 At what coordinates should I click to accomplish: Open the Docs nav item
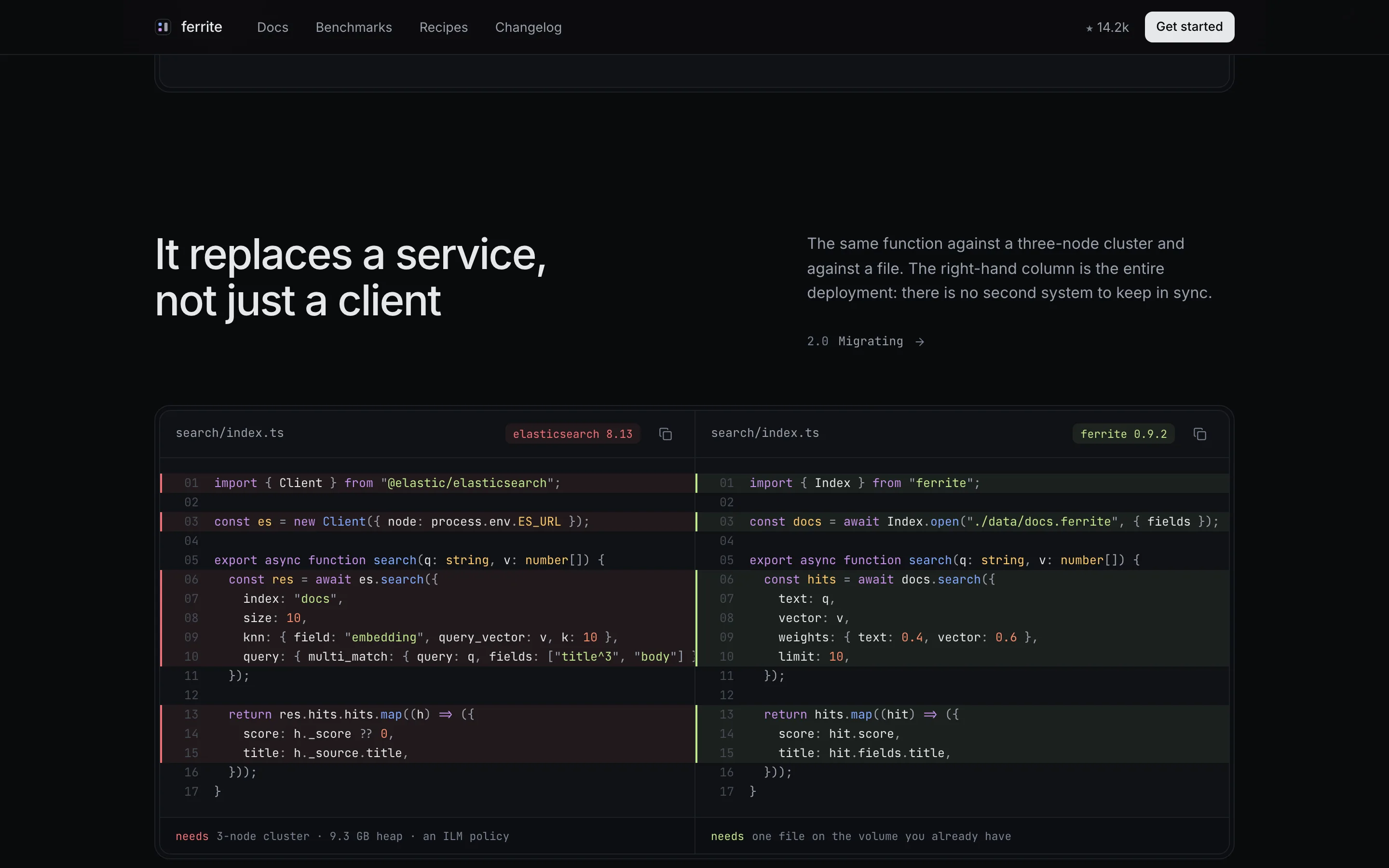click(x=272, y=27)
